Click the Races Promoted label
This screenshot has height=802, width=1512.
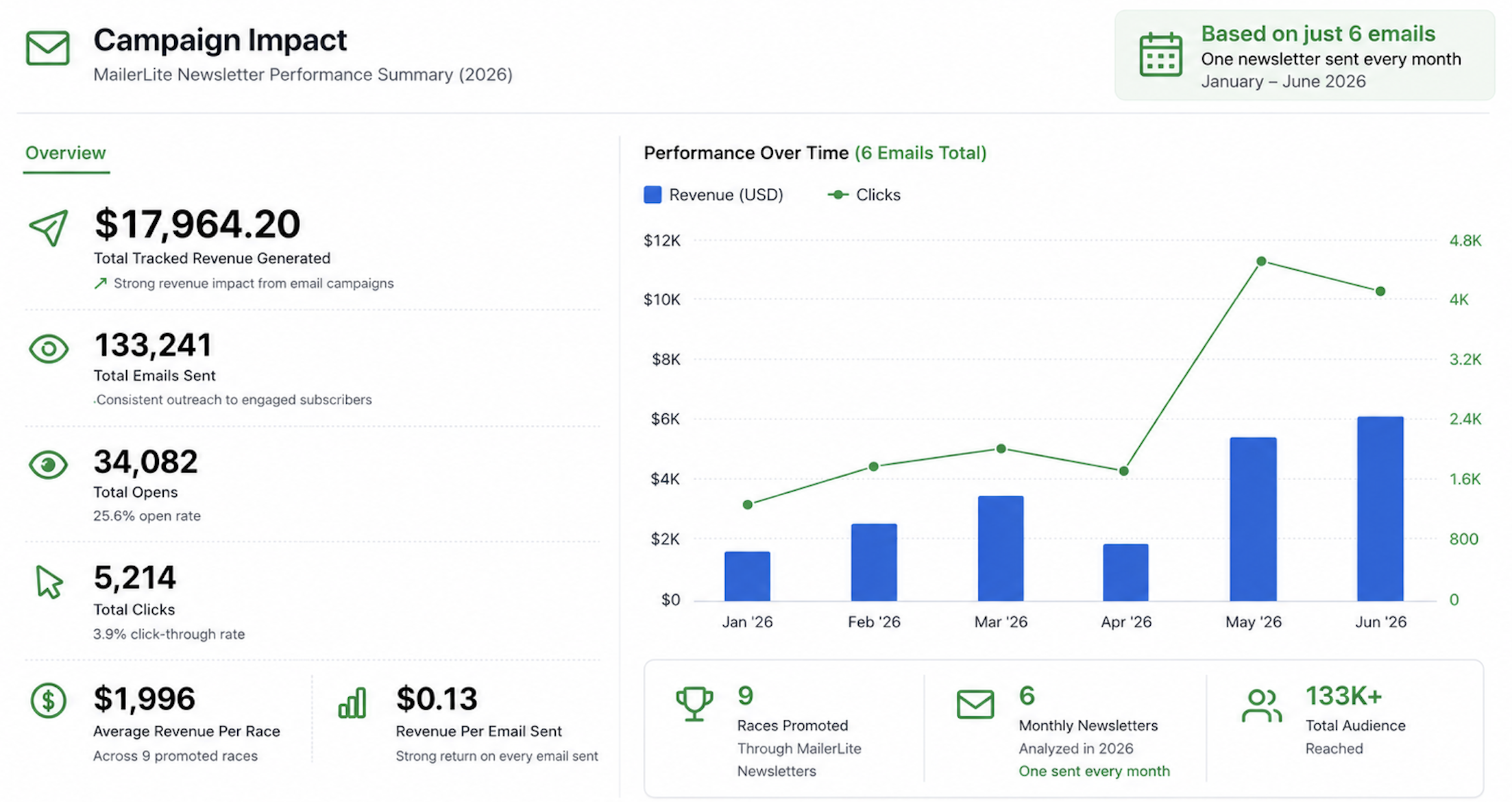pos(792,725)
